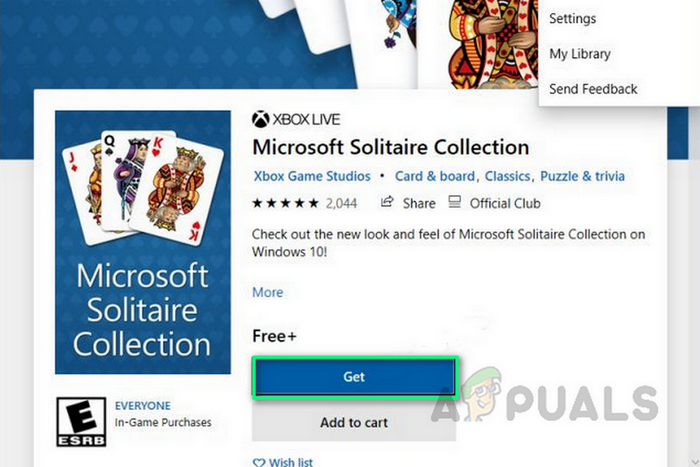
Task: Open the Xbox Game Studios publisher link
Action: point(312,176)
